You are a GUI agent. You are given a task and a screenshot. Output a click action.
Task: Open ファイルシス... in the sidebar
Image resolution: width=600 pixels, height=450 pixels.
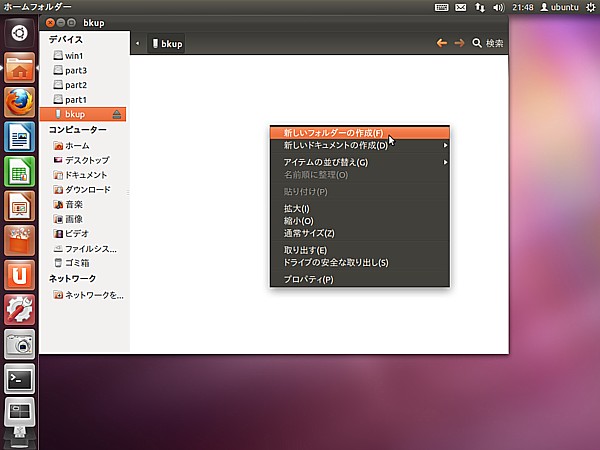pyautogui.click(x=83, y=249)
